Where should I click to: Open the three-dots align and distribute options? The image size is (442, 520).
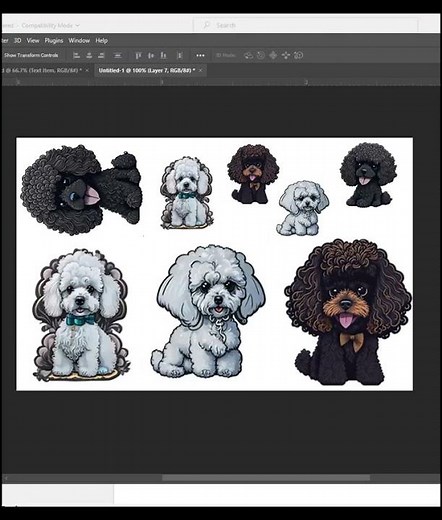click(200, 56)
